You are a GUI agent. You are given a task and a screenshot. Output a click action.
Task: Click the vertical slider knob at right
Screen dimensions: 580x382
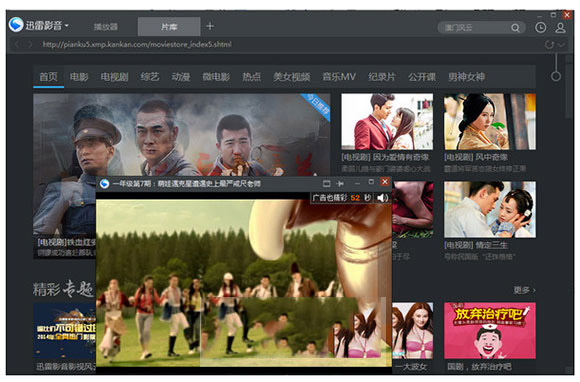pos(556,77)
